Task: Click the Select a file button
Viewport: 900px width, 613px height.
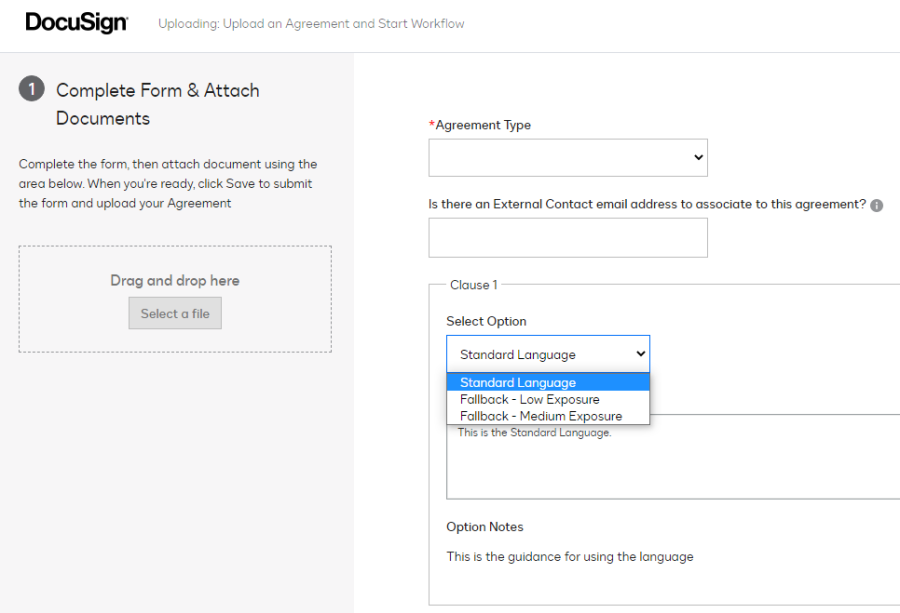Action: (175, 313)
